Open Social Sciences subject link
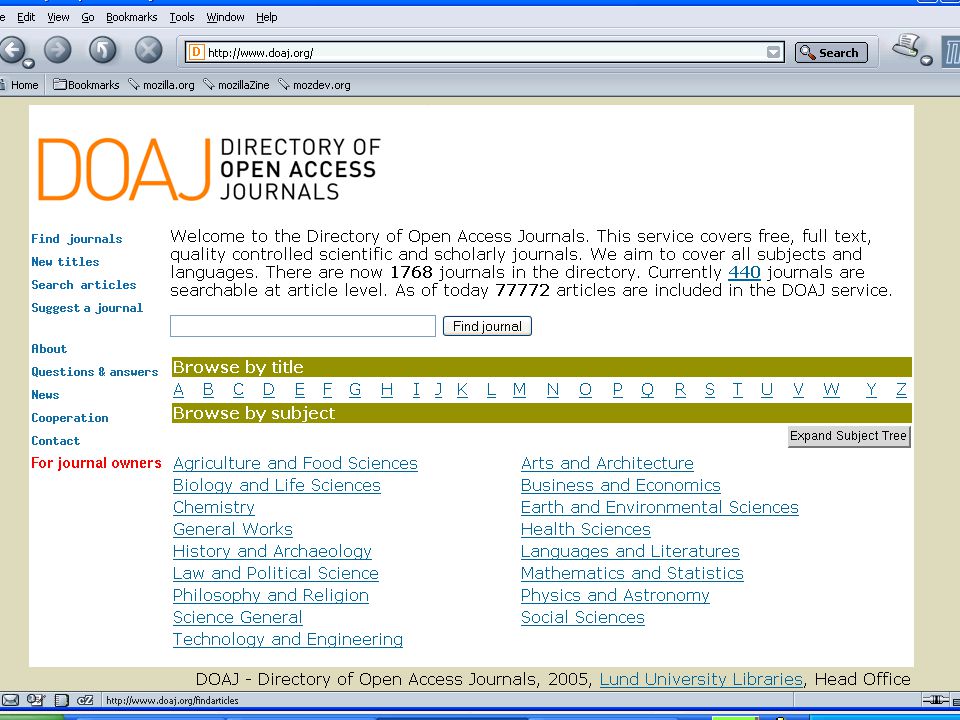Image resolution: width=960 pixels, height=720 pixels. pos(583,617)
